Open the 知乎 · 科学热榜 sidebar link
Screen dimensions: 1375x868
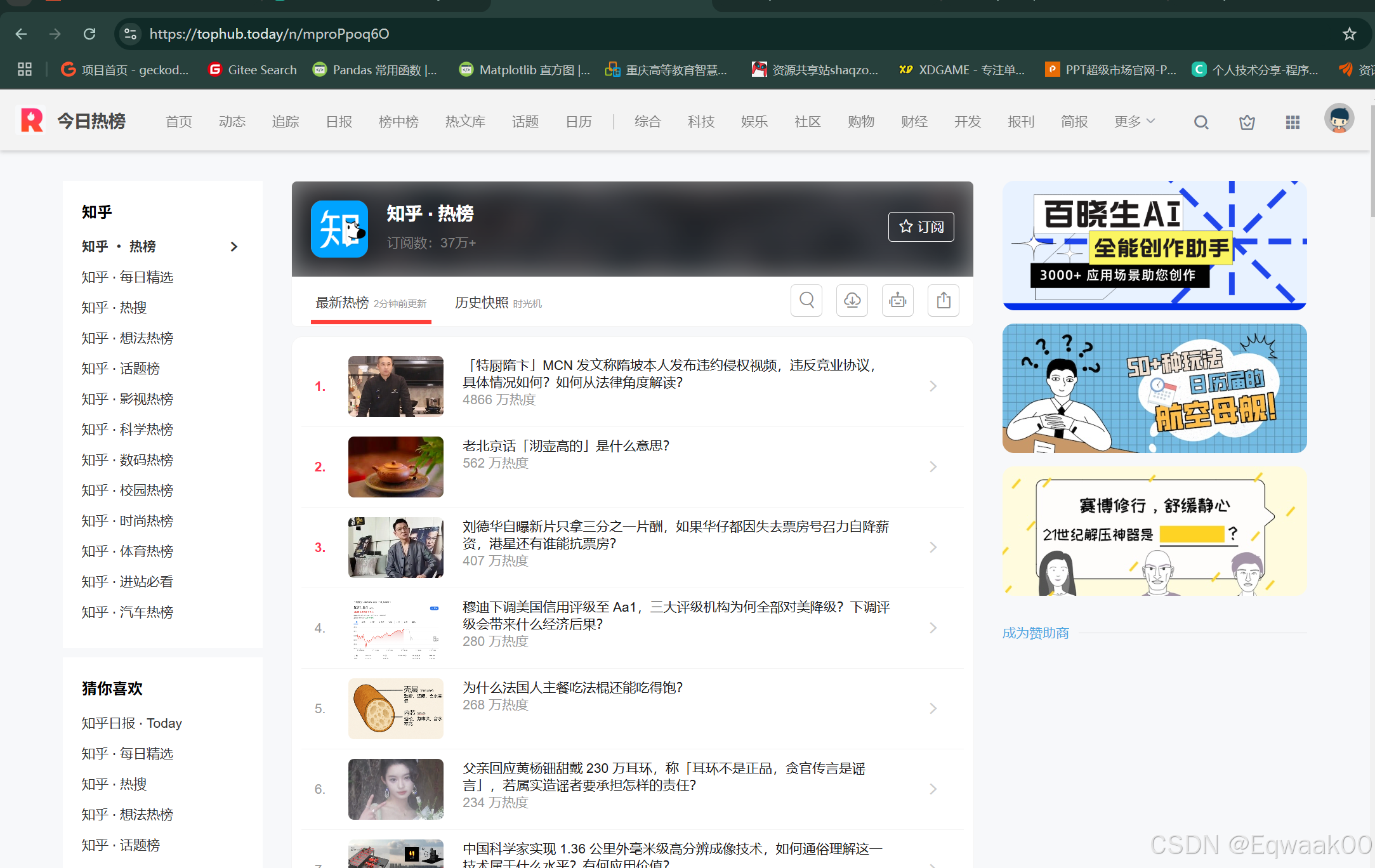tap(128, 430)
